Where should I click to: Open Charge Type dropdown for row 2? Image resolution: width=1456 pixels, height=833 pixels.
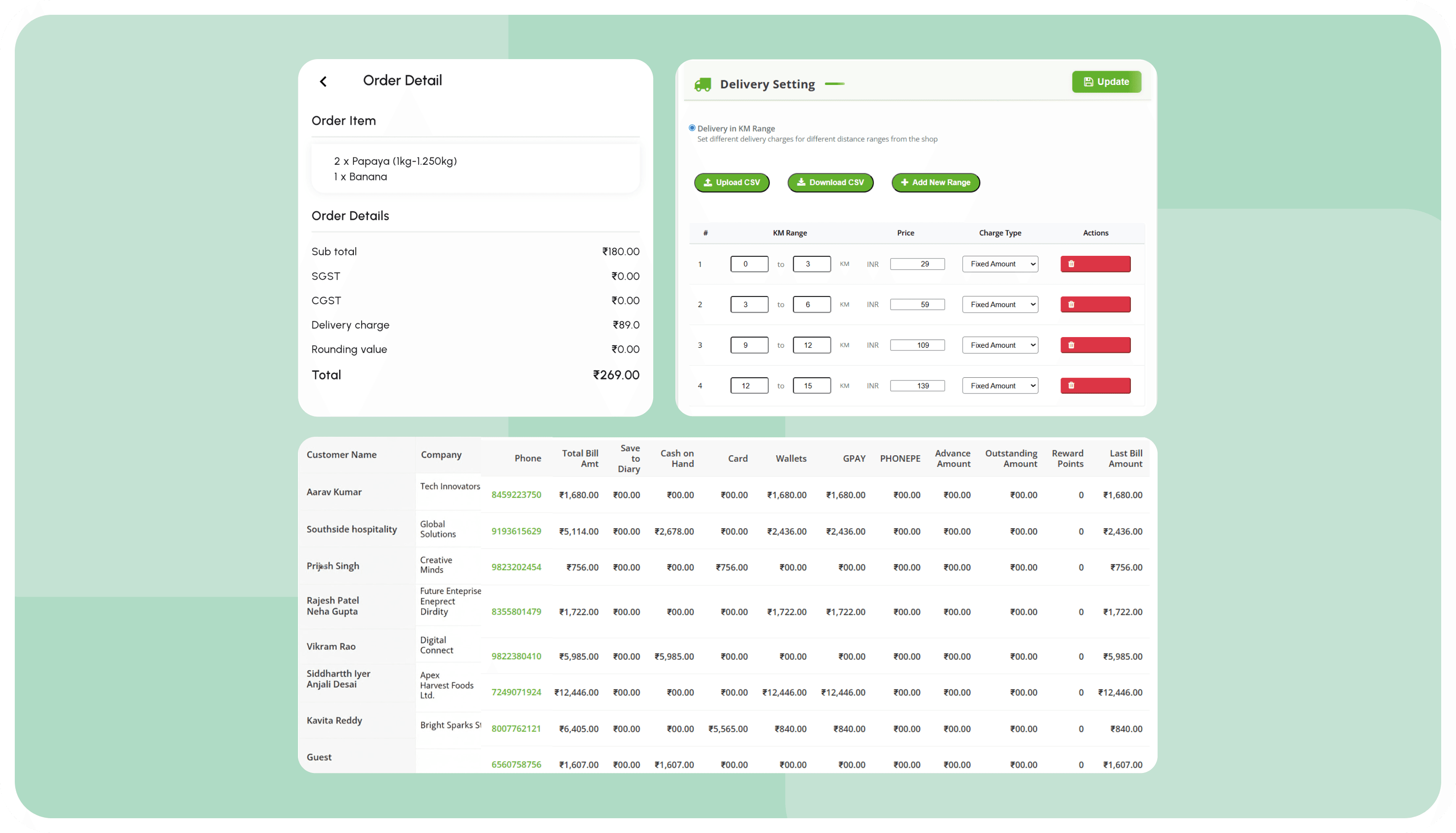[x=999, y=304]
